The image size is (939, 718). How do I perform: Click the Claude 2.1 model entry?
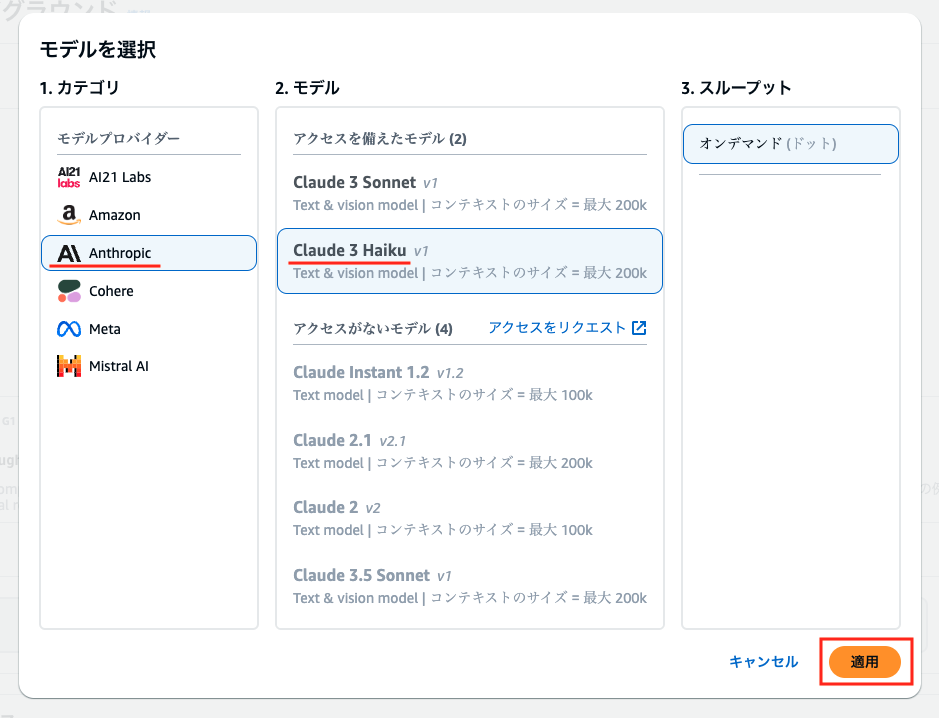tap(470, 451)
